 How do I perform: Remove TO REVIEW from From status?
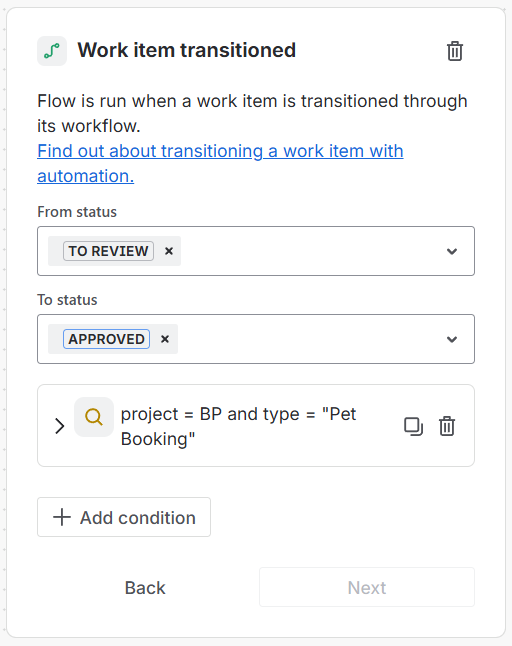pos(169,251)
